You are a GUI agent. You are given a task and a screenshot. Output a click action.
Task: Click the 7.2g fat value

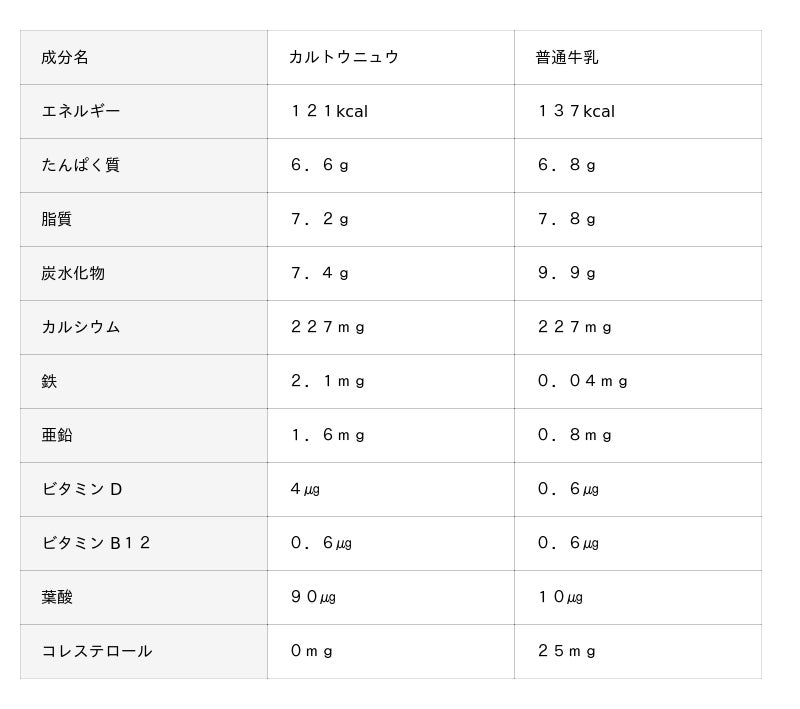pyautogui.click(x=320, y=219)
